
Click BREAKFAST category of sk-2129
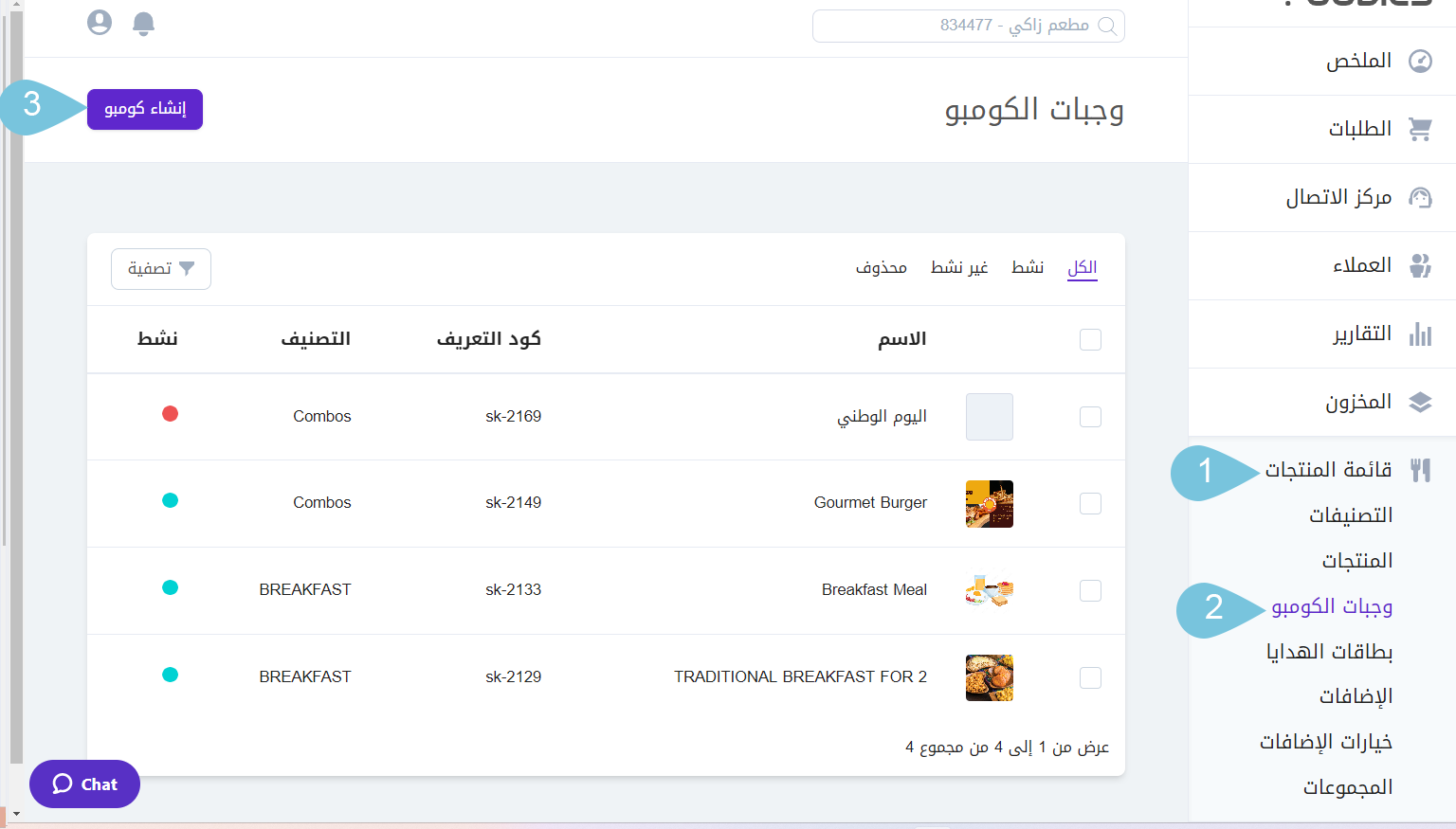click(x=304, y=676)
